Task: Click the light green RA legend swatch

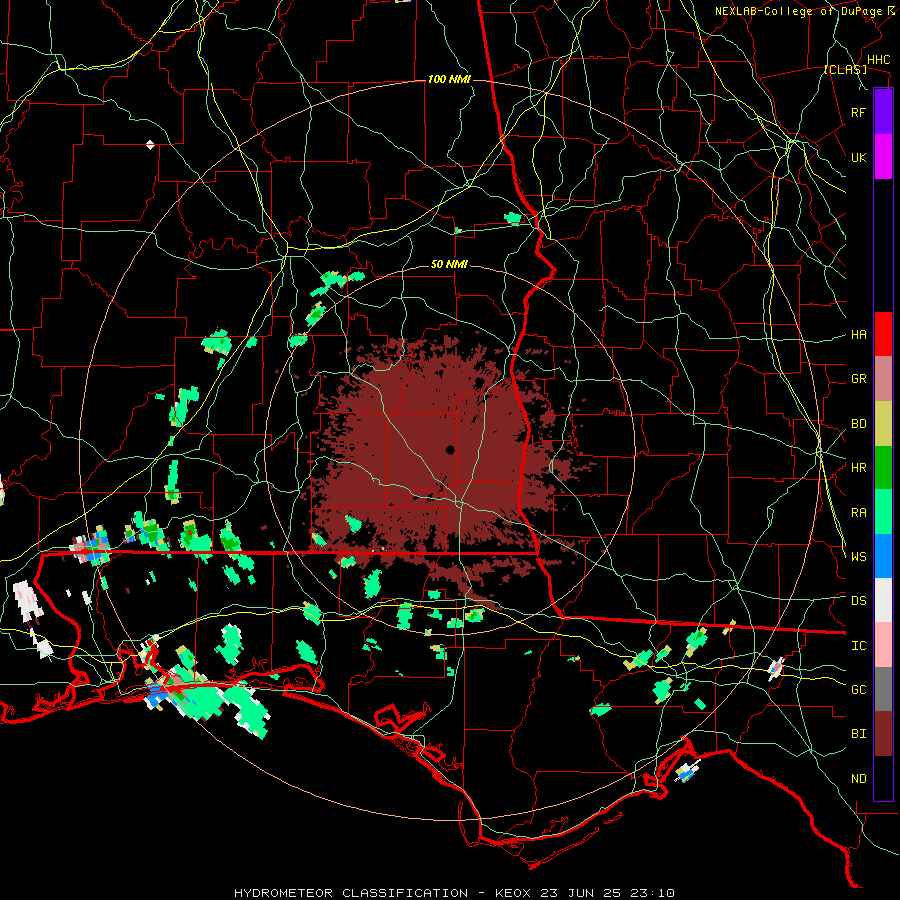Action: click(x=883, y=512)
